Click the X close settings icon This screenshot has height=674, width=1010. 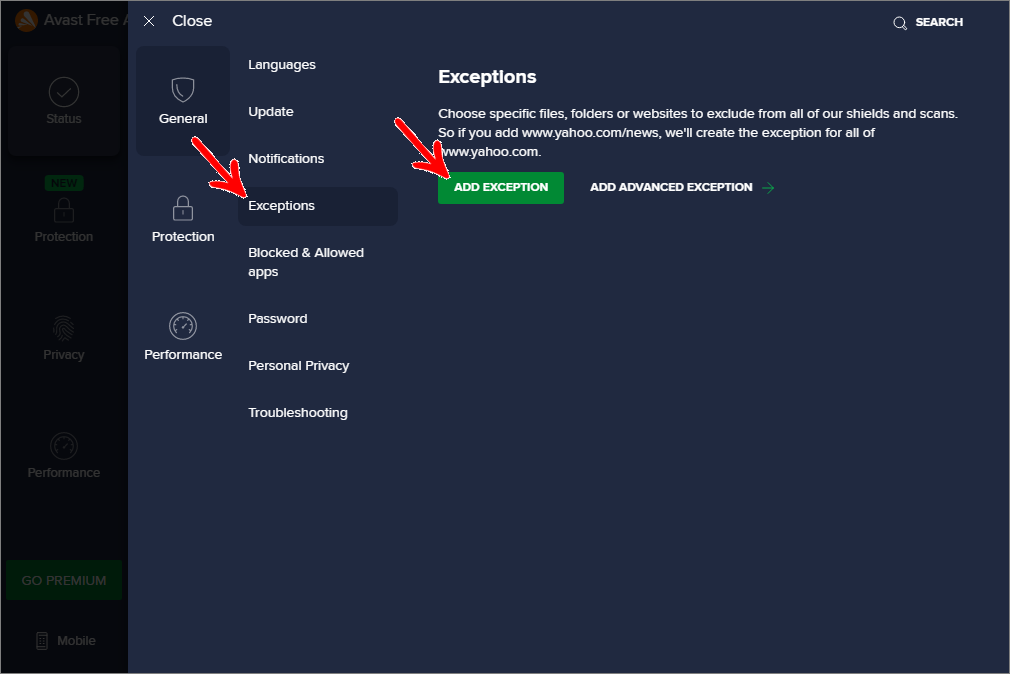[149, 21]
